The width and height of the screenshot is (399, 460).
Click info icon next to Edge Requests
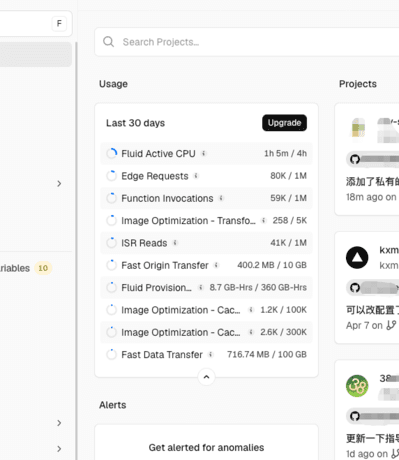tap(196, 176)
